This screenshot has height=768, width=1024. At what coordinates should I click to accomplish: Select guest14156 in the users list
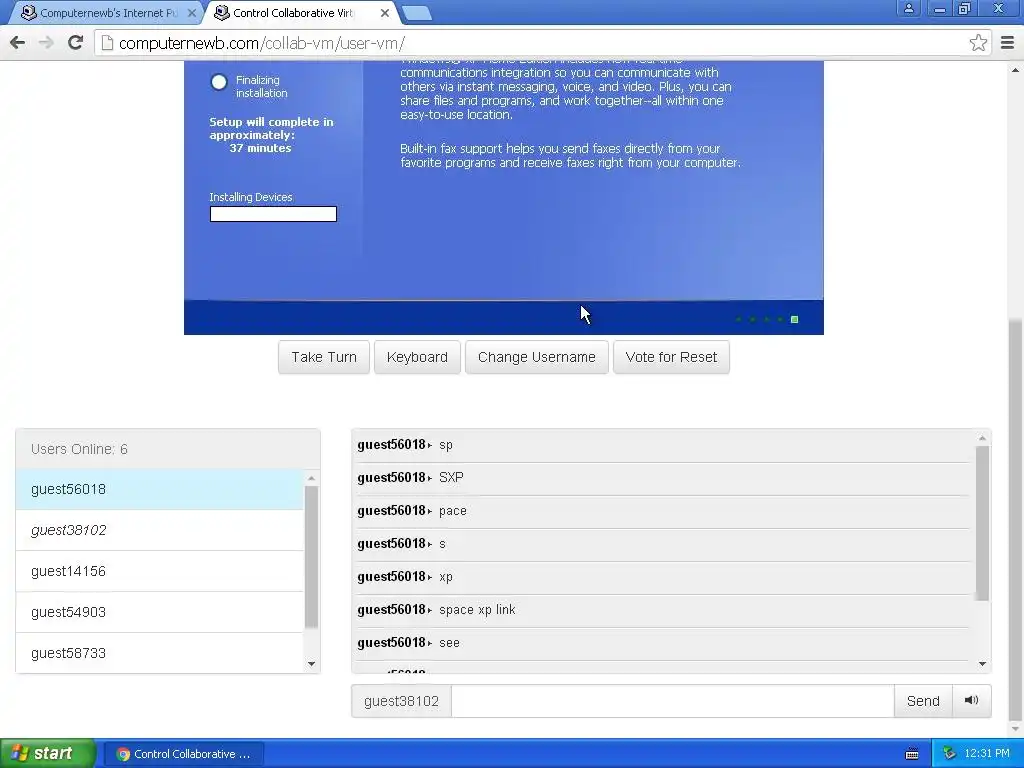(159, 571)
